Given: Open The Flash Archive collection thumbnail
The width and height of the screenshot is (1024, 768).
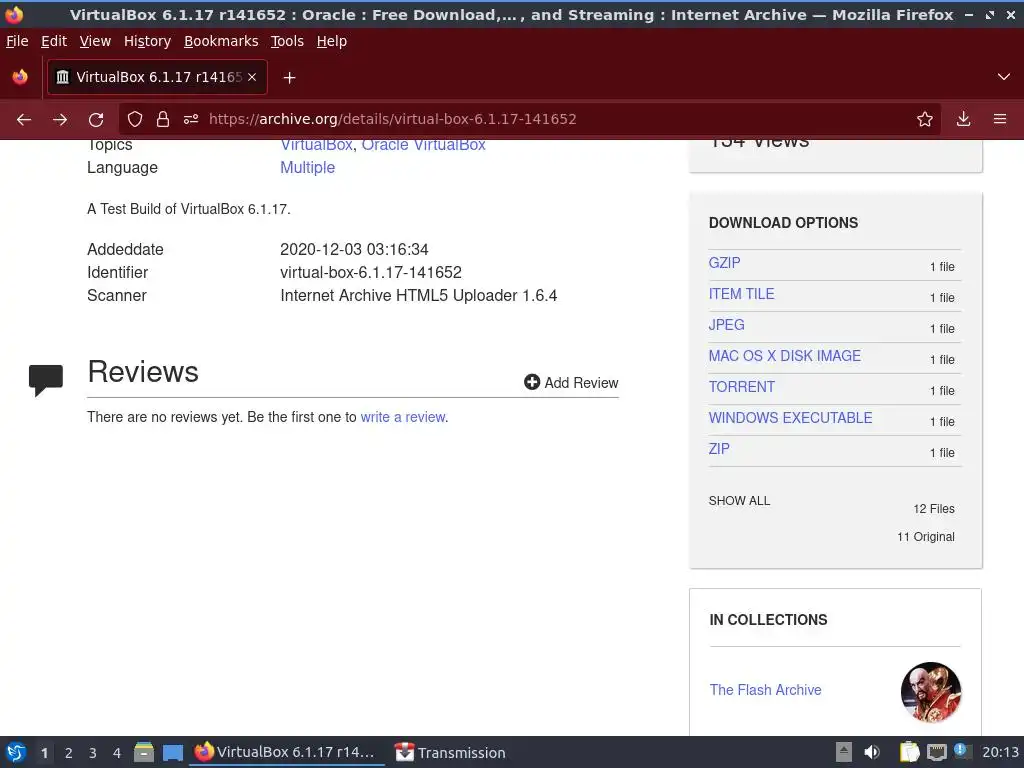Looking at the screenshot, I should pos(931,692).
